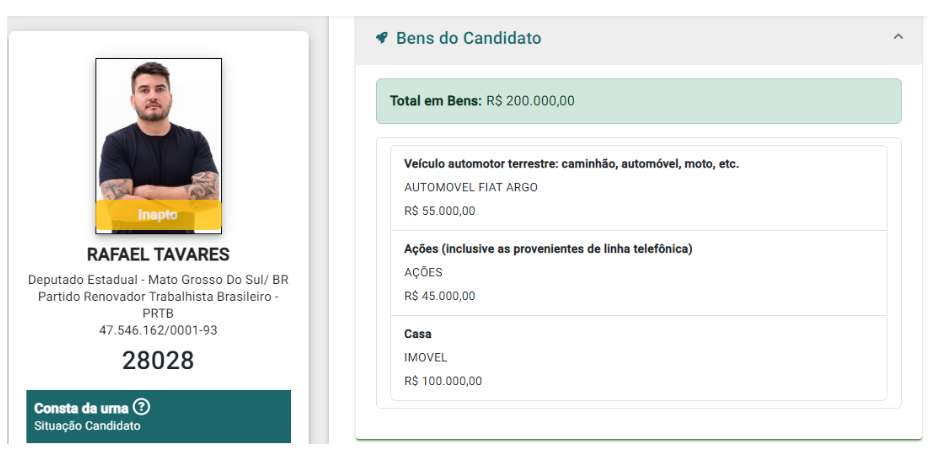Click the IMOVEL description text
The height and width of the screenshot is (460, 942).
426,357
